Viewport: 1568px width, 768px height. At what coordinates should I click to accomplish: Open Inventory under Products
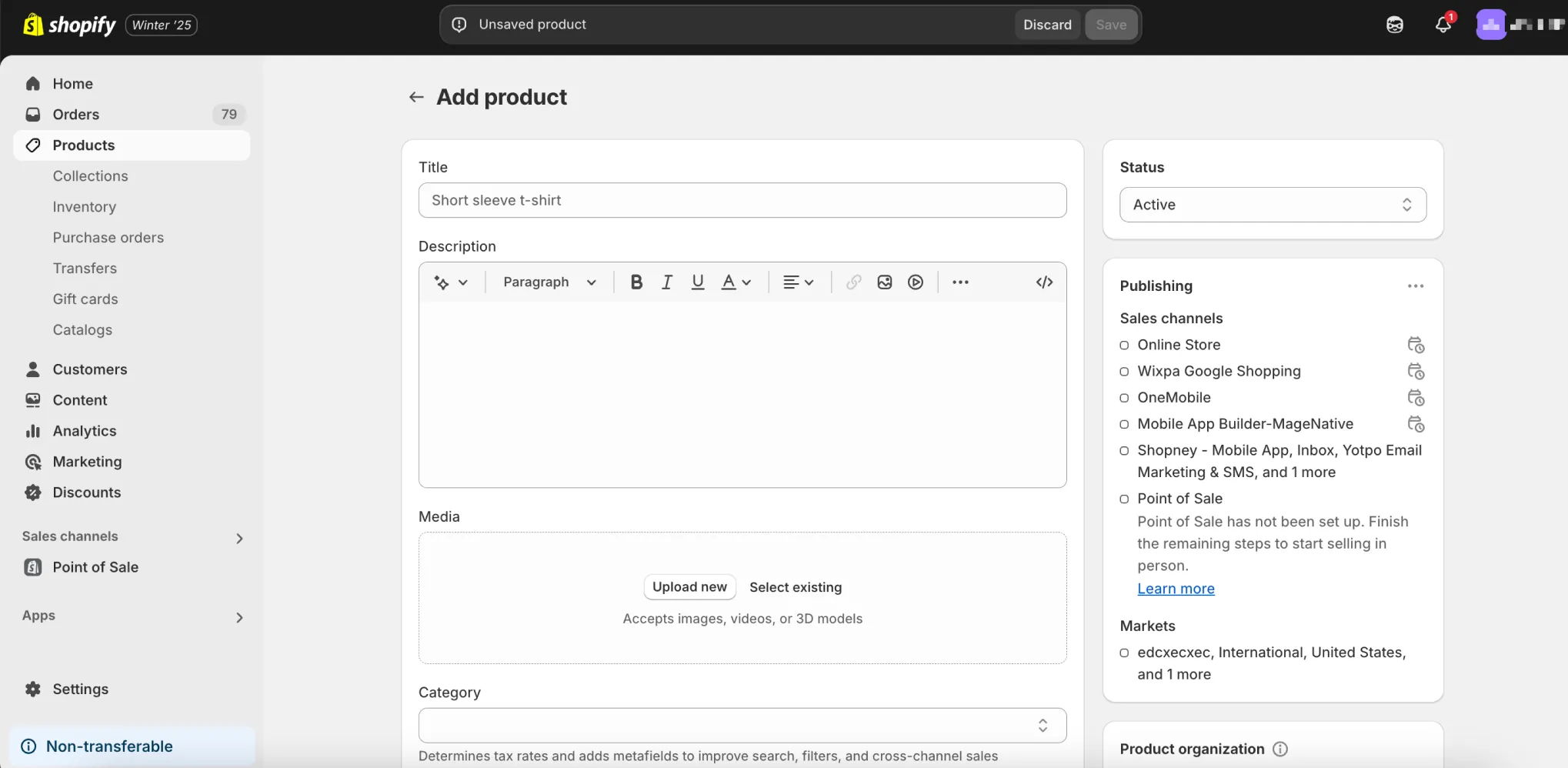coord(85,207)
